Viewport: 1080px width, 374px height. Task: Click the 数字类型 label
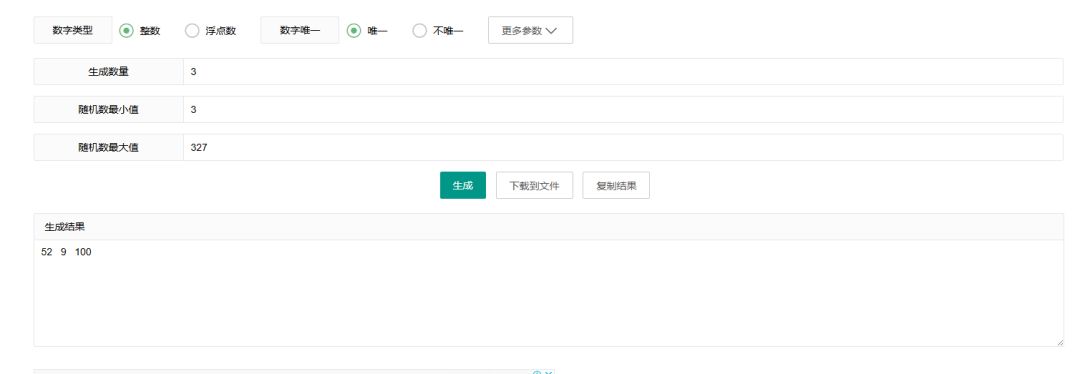[x=73, y=30]
